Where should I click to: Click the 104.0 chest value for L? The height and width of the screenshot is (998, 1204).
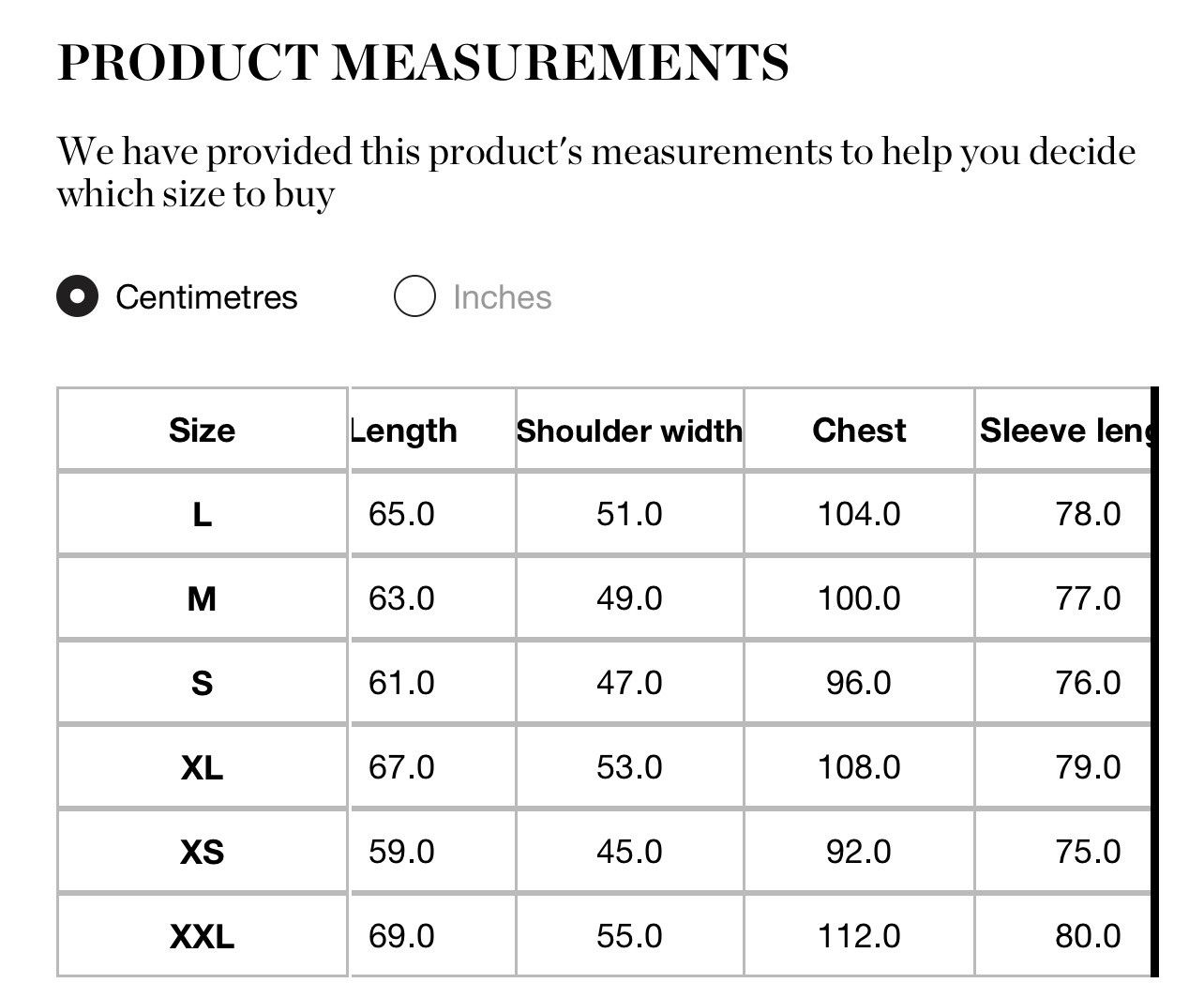(x=859, y=514)
